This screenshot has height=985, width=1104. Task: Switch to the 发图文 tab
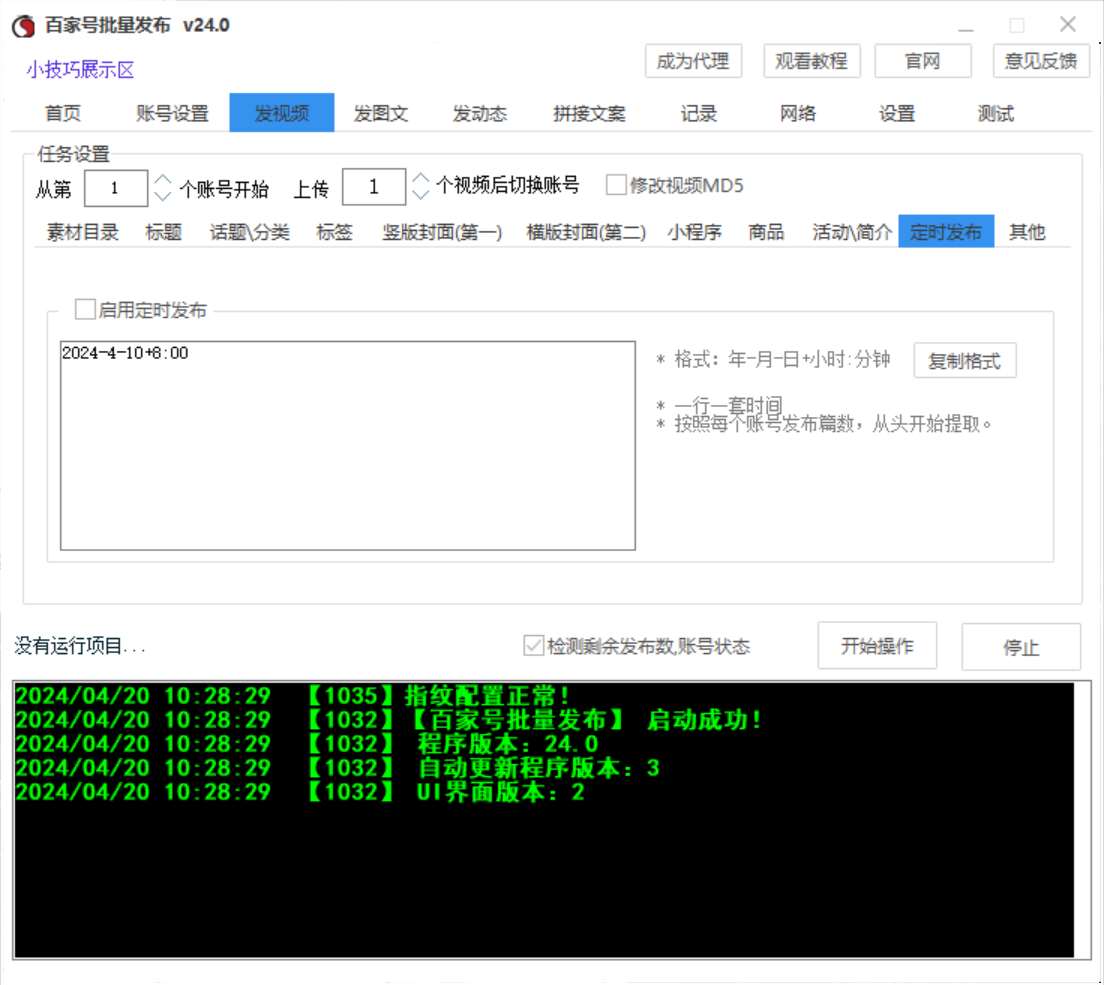[x=381, y=113]
